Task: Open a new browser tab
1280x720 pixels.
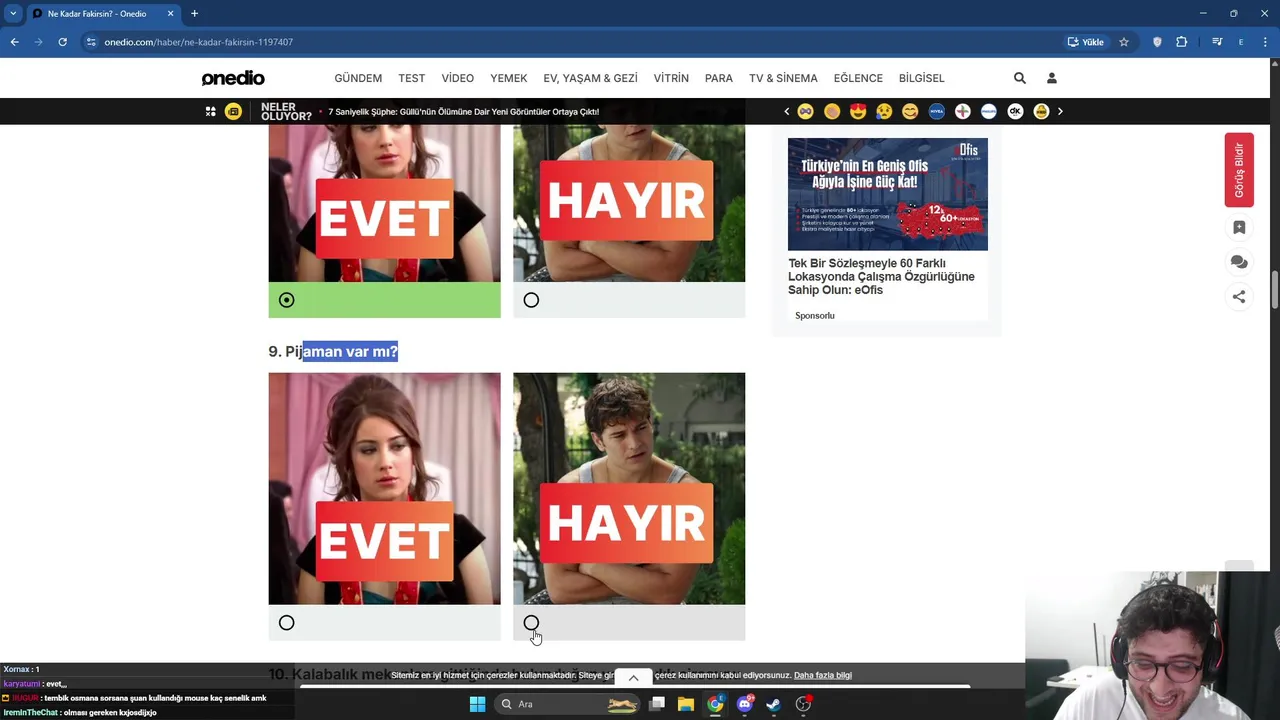Action: [x=194, y=13]
